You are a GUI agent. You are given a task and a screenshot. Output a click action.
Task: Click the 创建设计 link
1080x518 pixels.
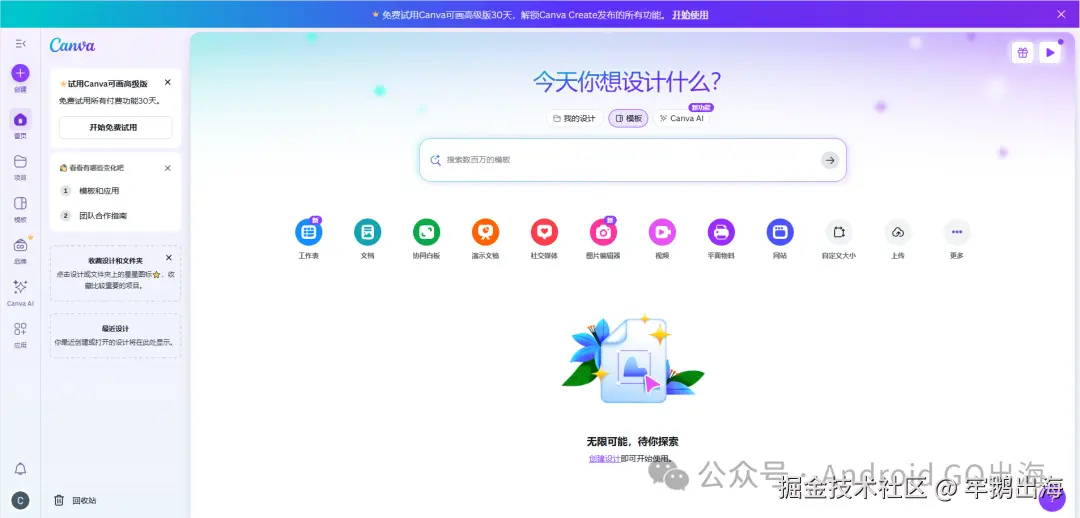(x=604, y=459)
